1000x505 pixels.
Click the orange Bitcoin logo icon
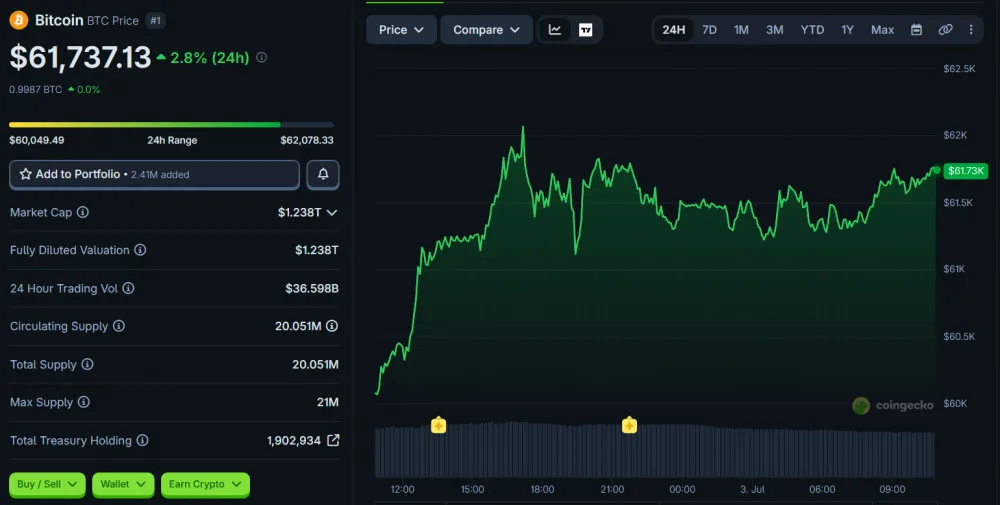click(x=18, y=20)
